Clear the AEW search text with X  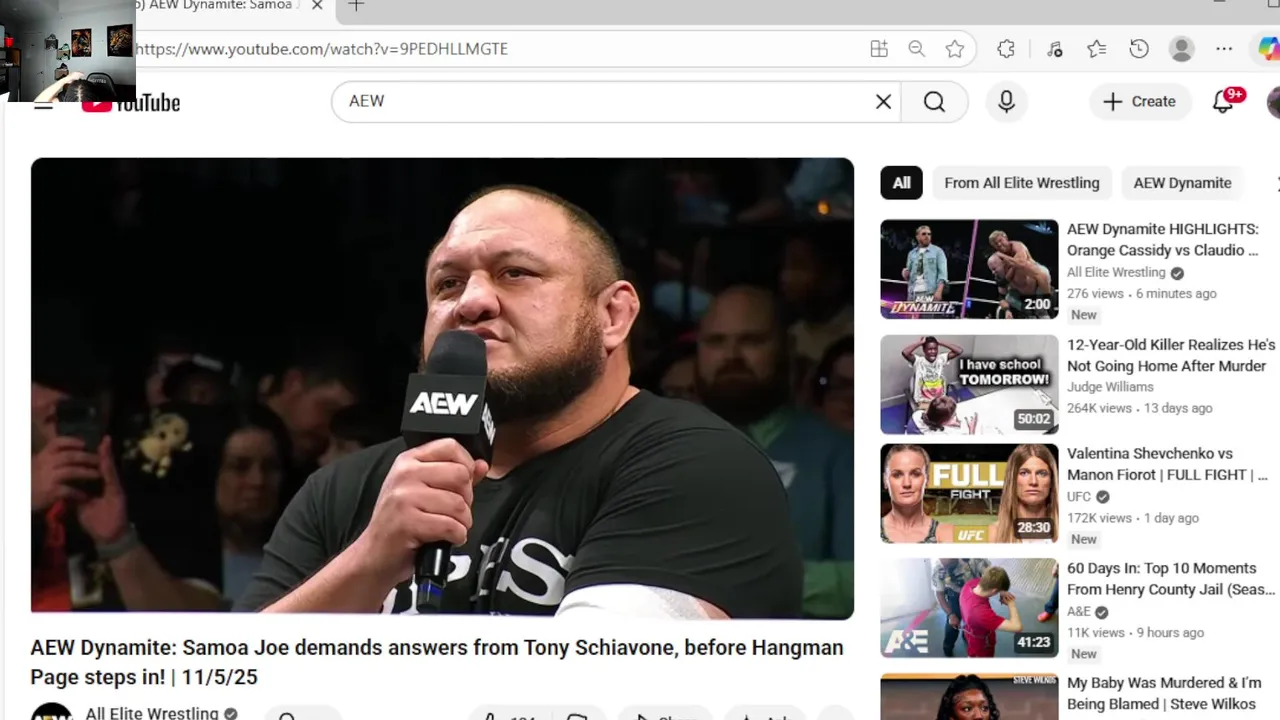(883, 101)
